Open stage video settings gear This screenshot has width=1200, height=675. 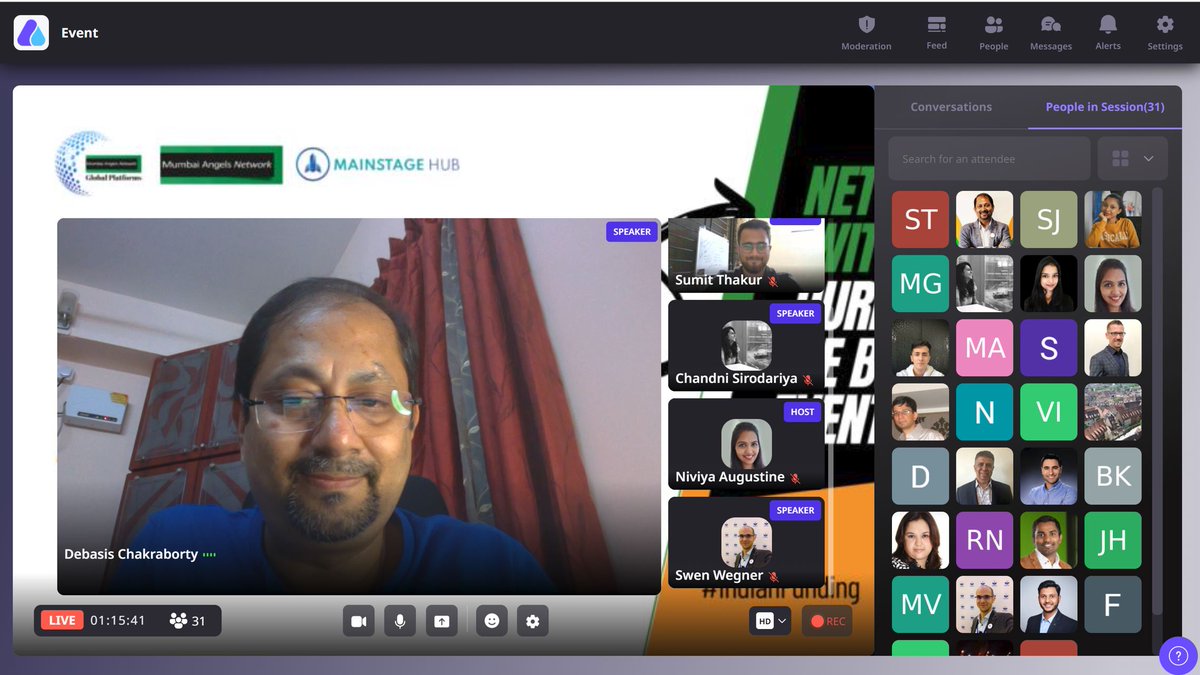click(532, 621)
